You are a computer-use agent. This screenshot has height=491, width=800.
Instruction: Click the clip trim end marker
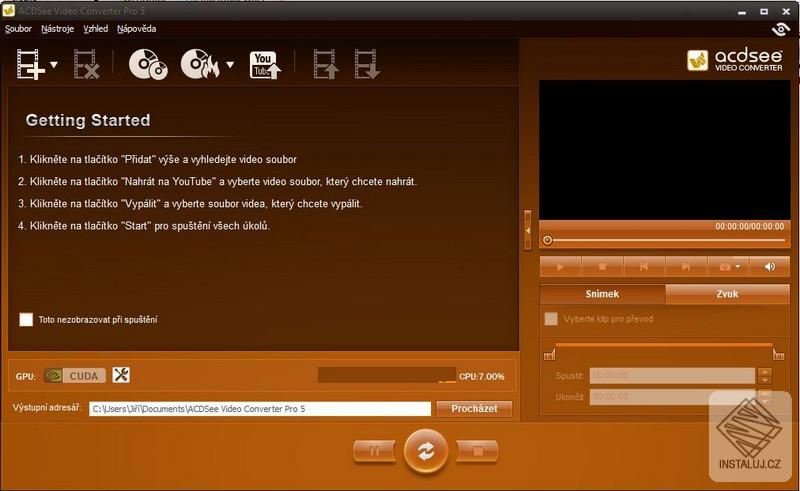[779, 354]
